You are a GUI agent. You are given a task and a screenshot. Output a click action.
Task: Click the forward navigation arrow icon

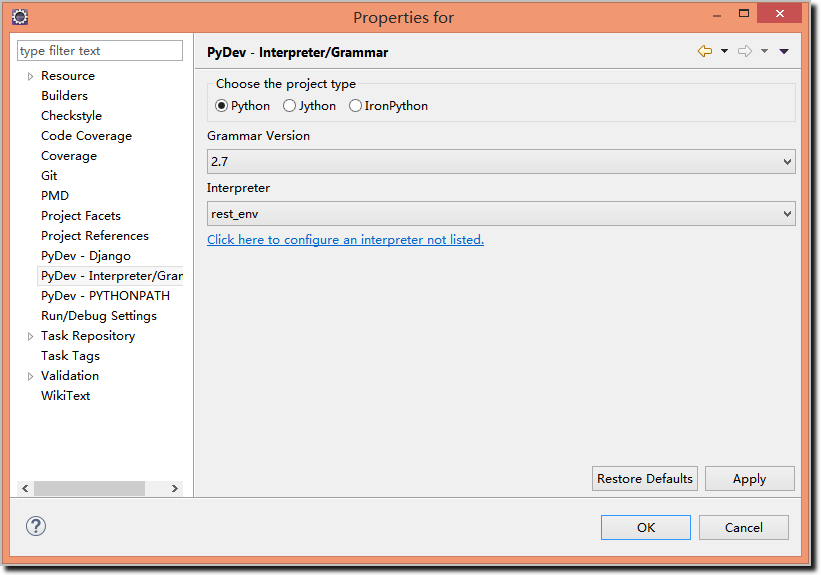745,51
